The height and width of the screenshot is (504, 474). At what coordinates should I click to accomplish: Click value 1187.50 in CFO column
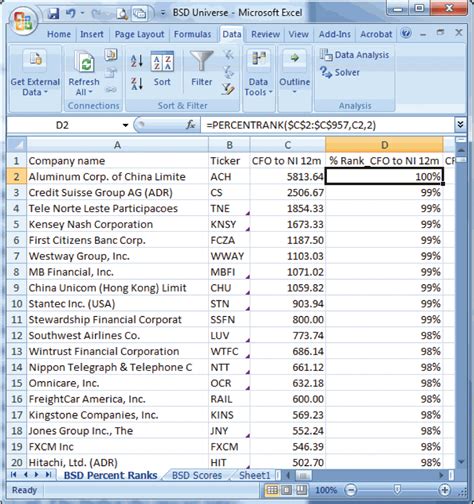pyautogui.click(x=287, y=240)
